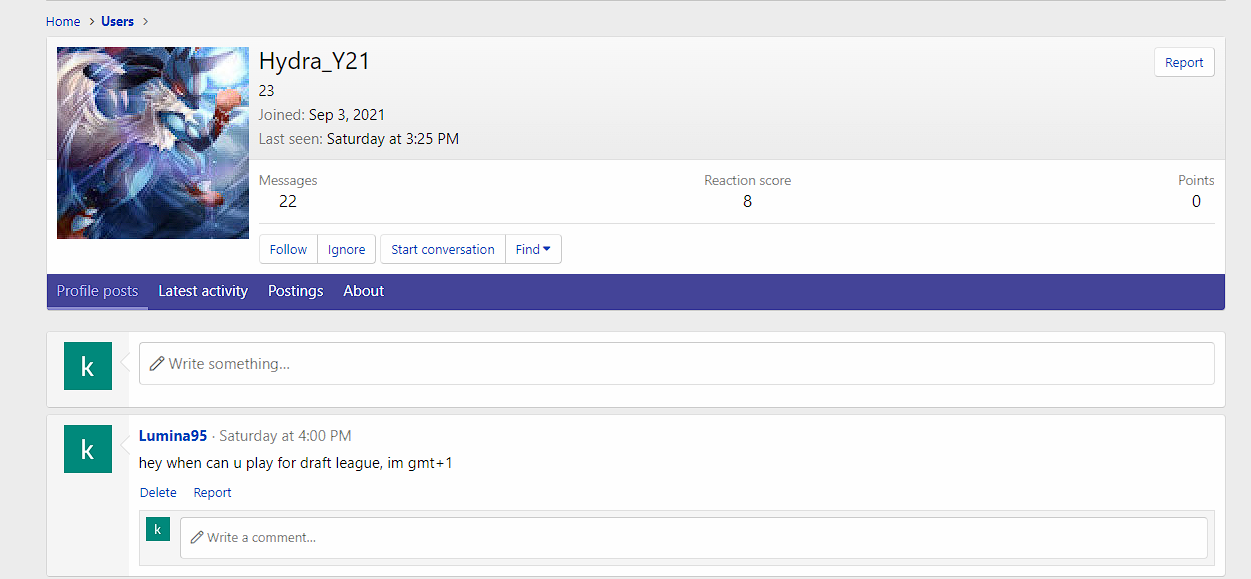Click small 'k' avatar beside comment box

[158, 529]
